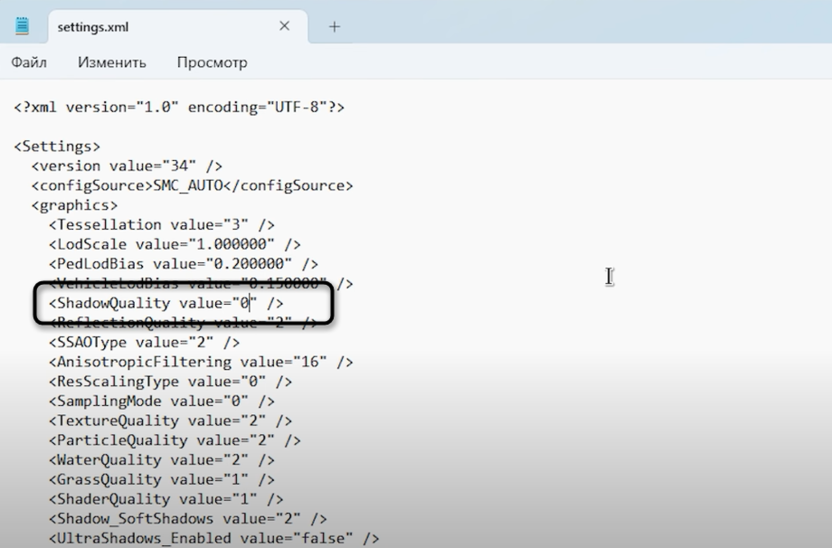This screenshot has width=832, height=548.
Task: Click the ShadowQuality value line
Action: coord(166,303)
